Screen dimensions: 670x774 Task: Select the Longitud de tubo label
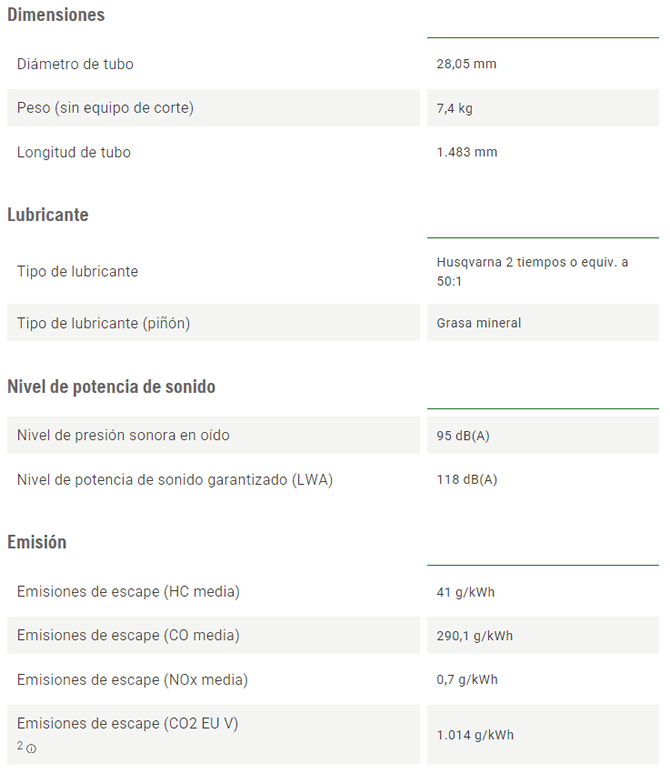(x=74, y=152)
